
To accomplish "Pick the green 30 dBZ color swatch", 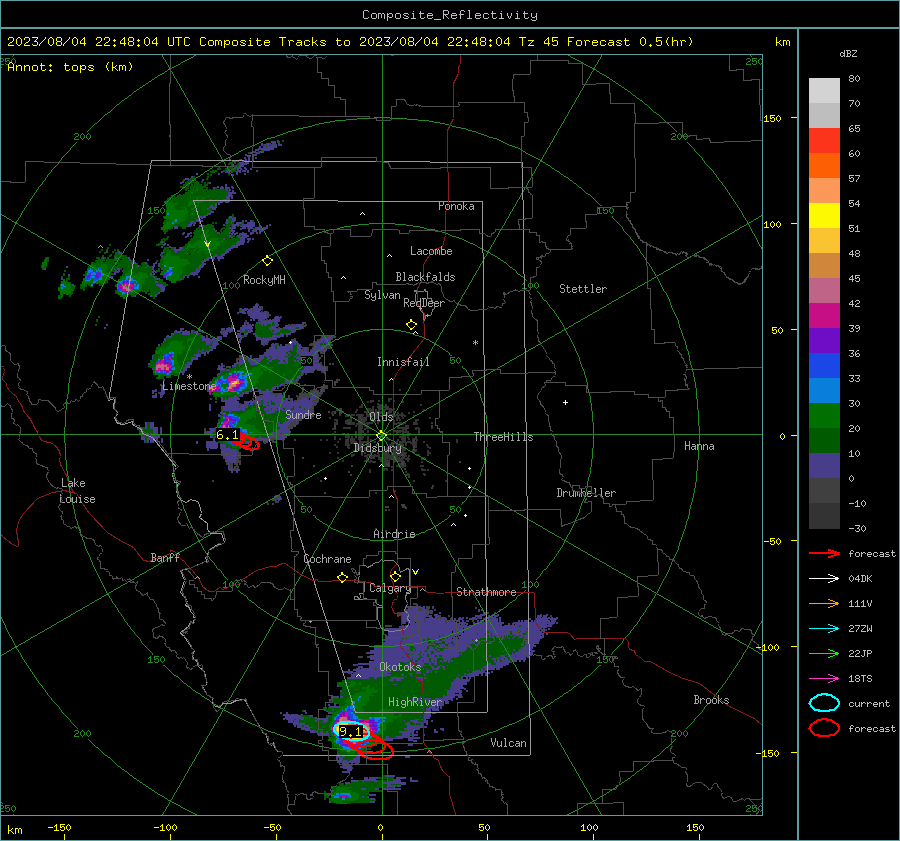I will point(824,415).
